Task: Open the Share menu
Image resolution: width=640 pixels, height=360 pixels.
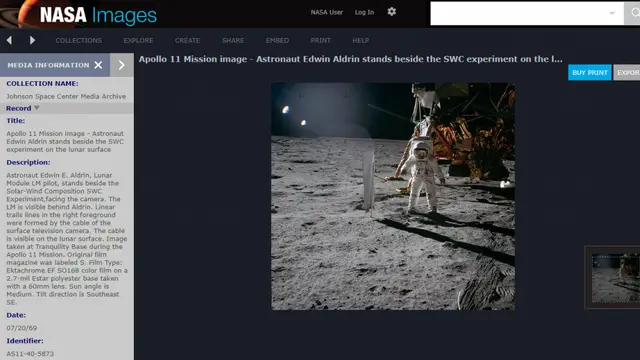Action: point(233,40)
